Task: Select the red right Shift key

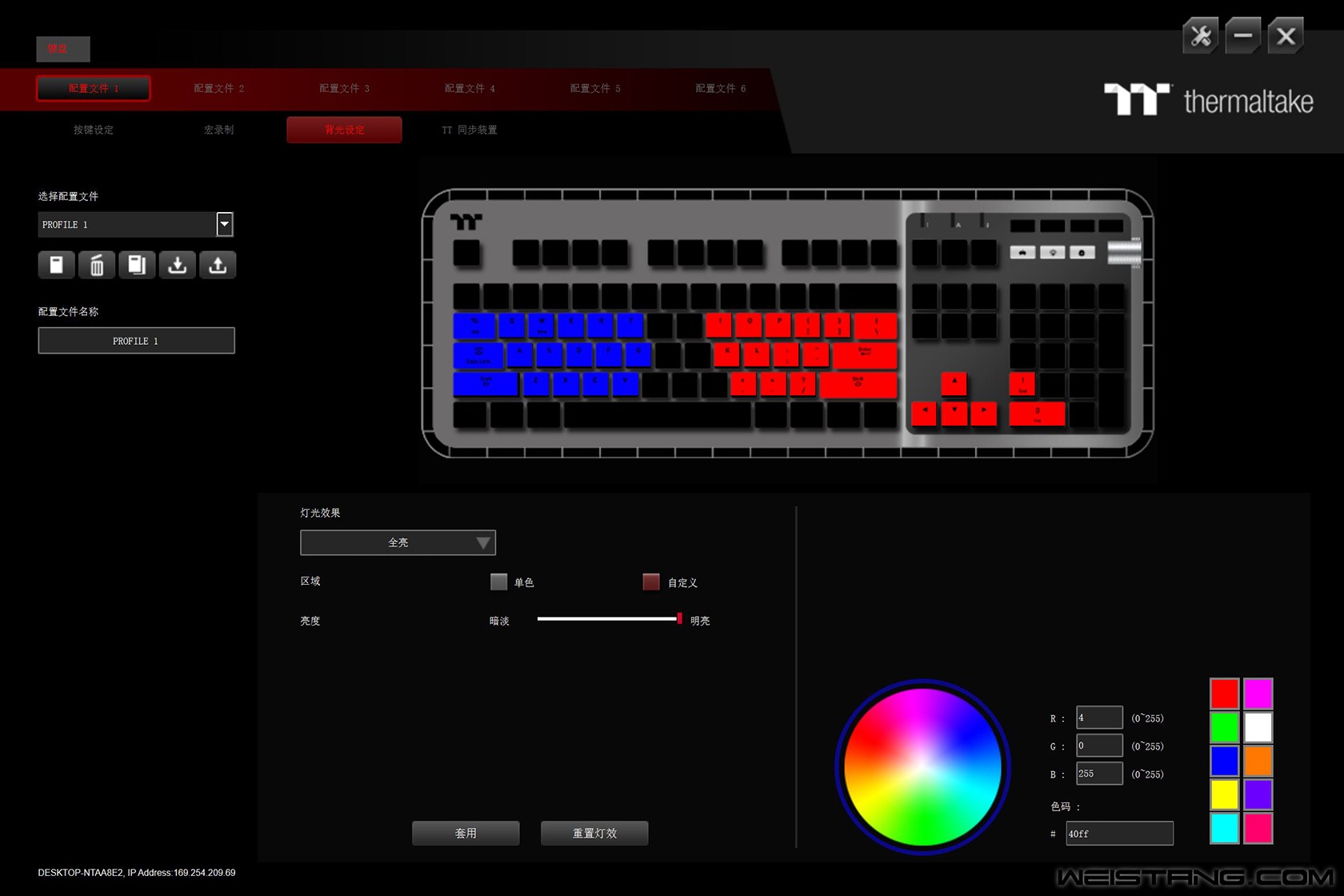Action: [x=858, y=385]
